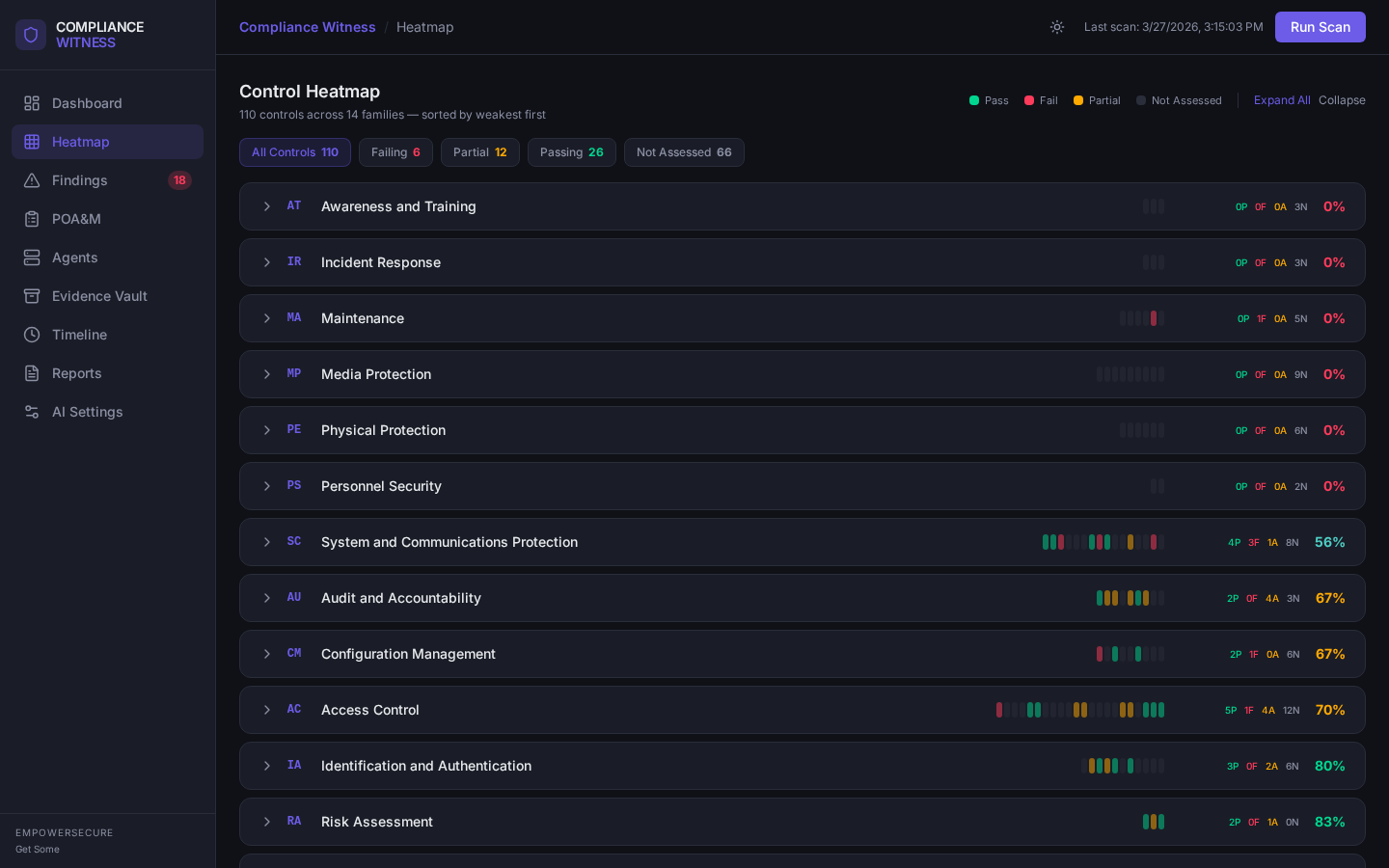Click the Compliance Witness shield logo
This screenshot has width=1389, height=868.
click(x=31, y=35)
